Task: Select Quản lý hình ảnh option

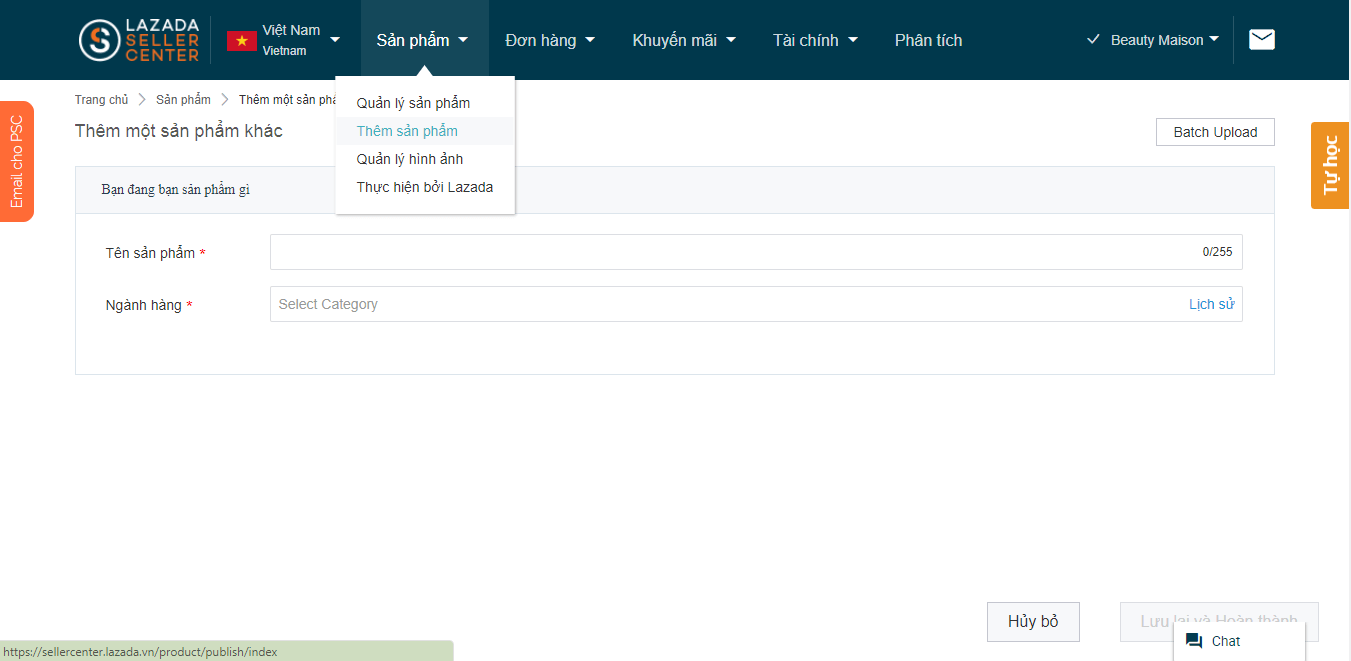Action: click(410, 159)
